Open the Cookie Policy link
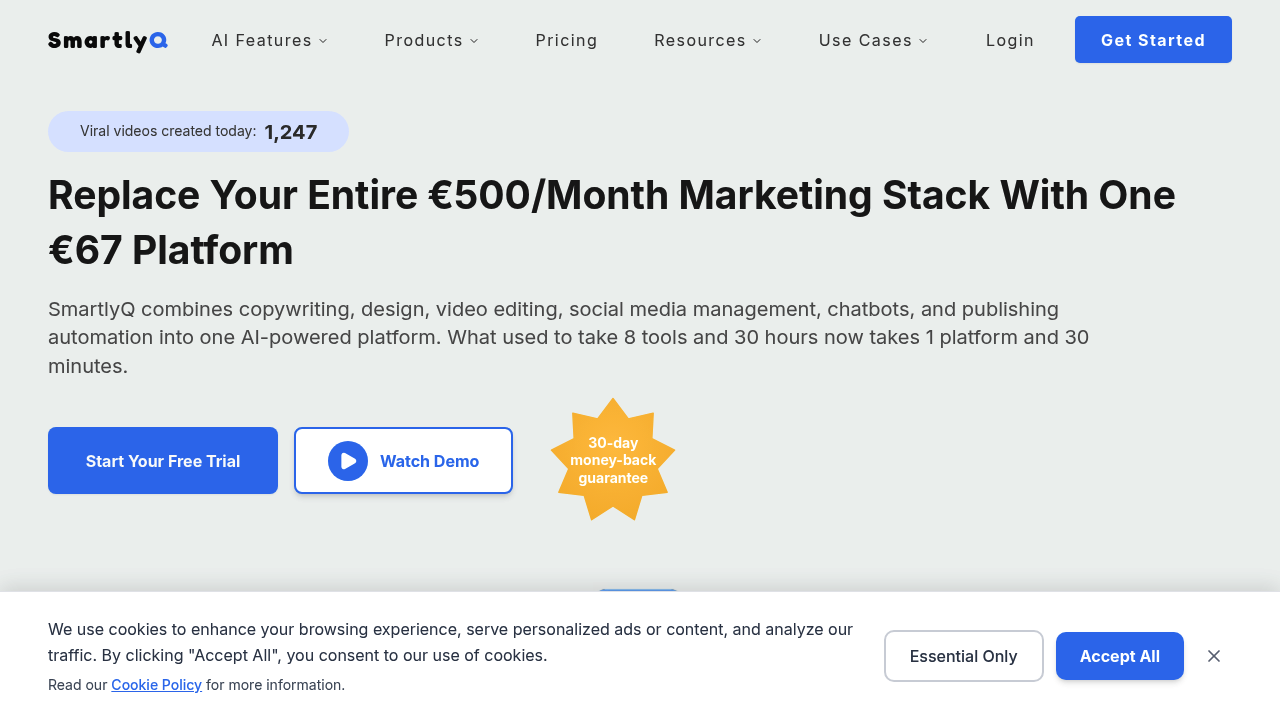The height and width of the screenshot is (720, 1280). 156,684
